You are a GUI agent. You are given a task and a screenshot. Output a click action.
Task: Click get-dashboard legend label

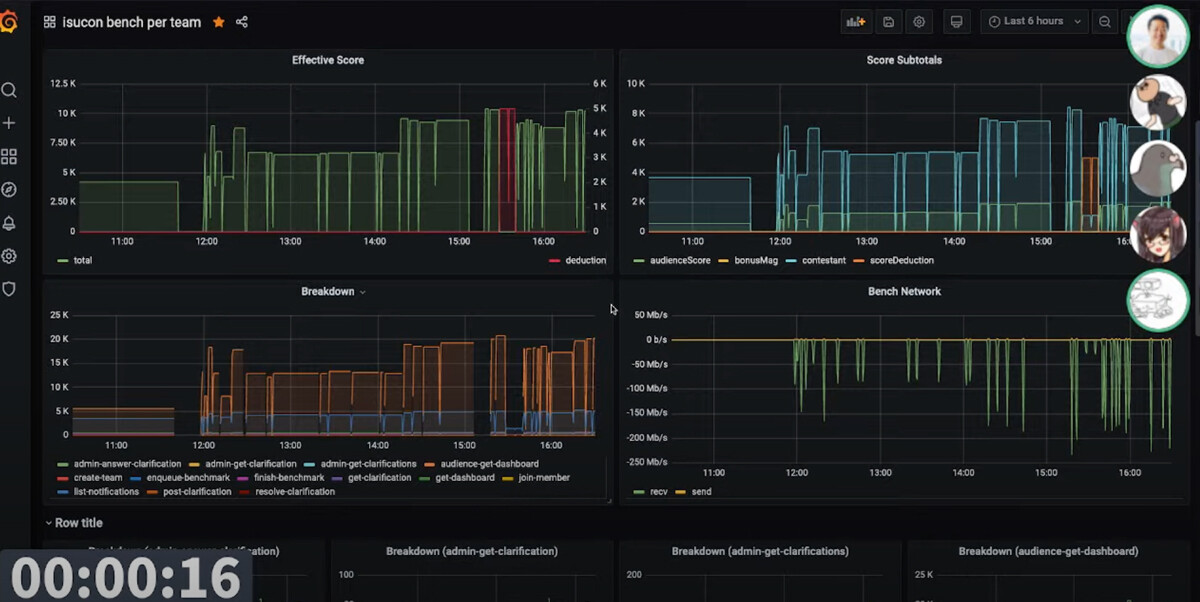(x=465, y=478)
